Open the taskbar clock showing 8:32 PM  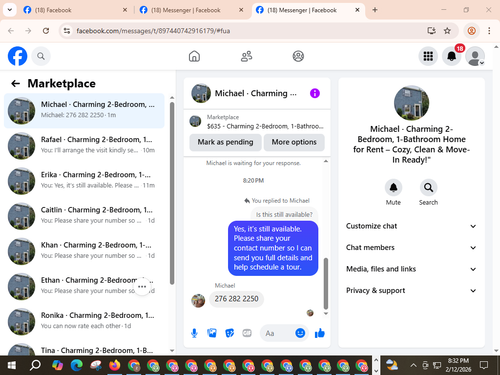click(x=458, y=365)
